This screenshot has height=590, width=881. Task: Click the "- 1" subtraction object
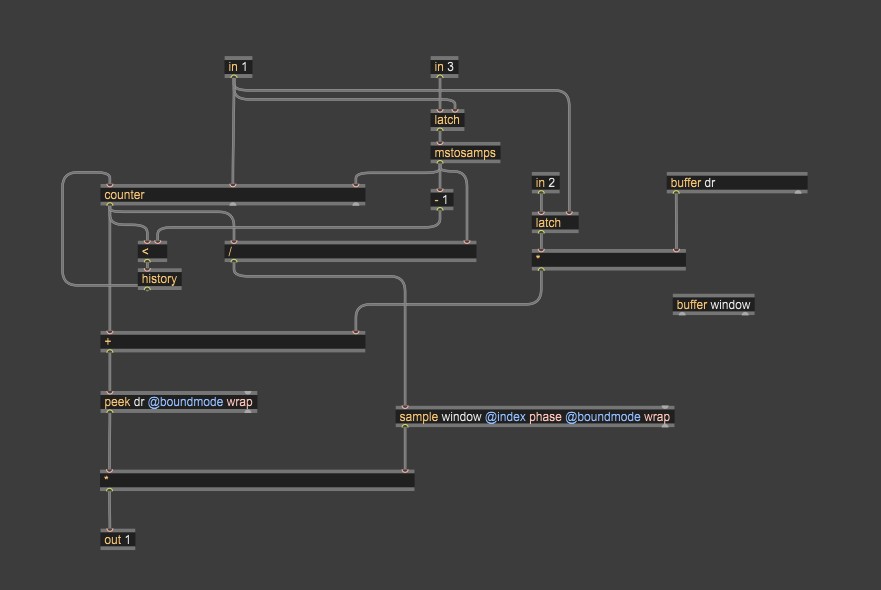pyautogui.click(x=442, y=199)
